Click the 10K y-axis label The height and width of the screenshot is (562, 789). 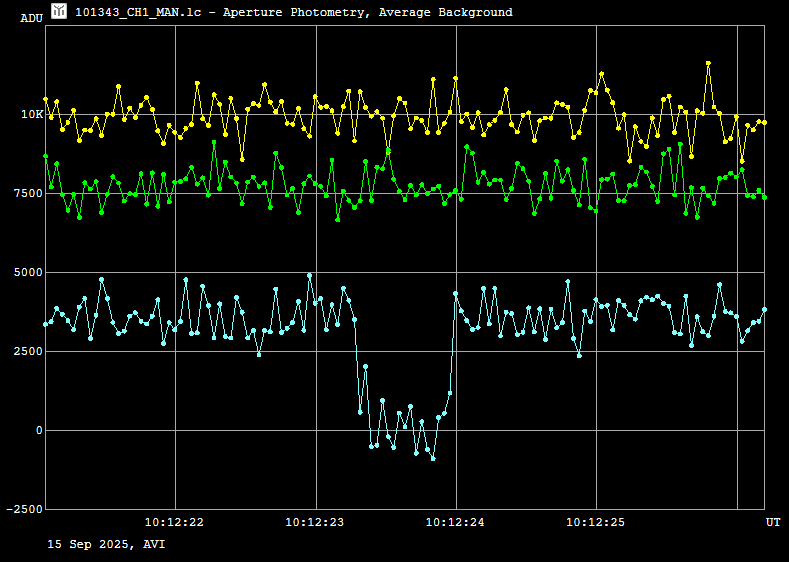click(32, 114)
